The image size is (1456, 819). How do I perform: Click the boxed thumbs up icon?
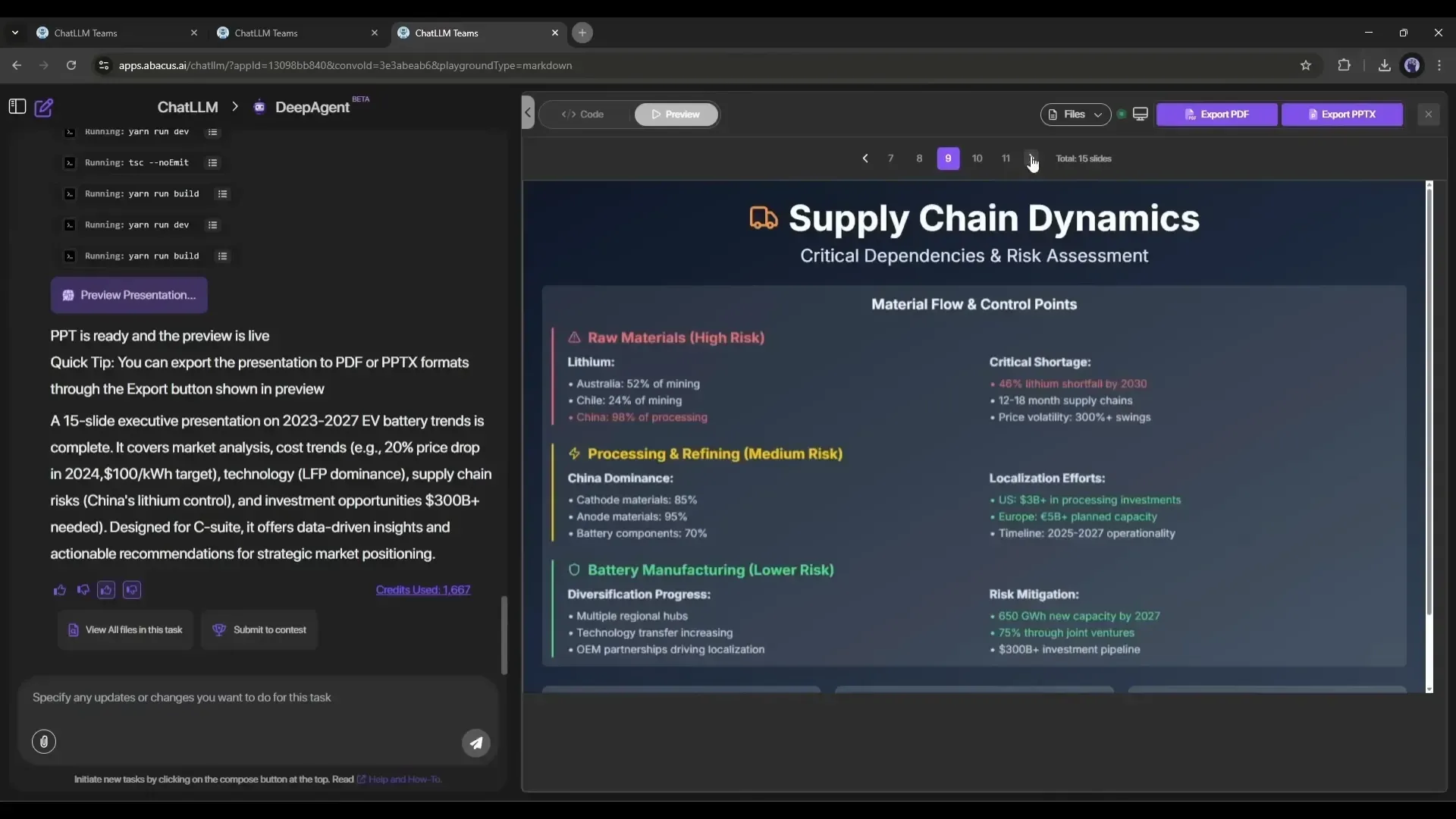(x=106, y=590)
